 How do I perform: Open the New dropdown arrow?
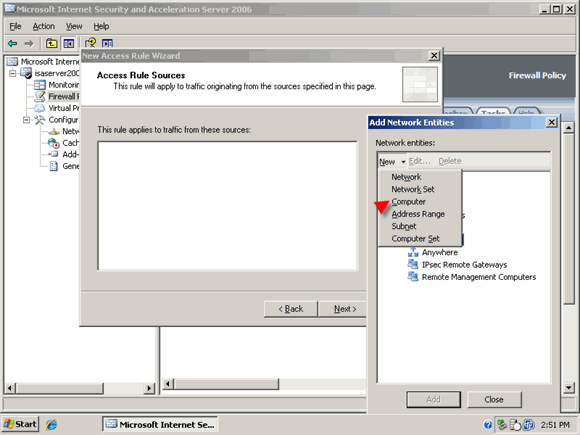(x=403, y=162)
